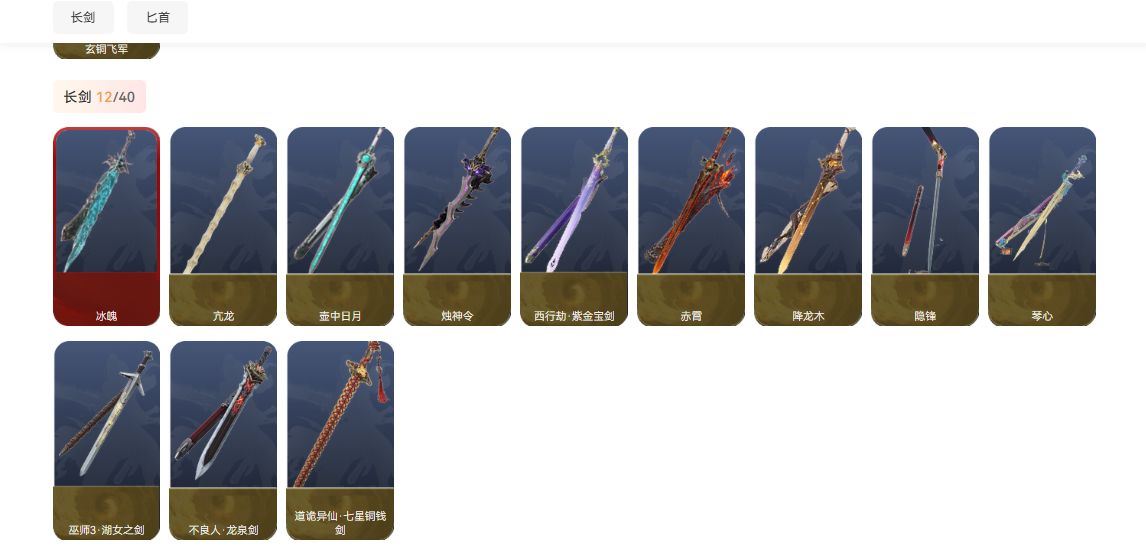Open the 亢龙 sword card
This screenshot has height=557, width=1146.
(x=224, y=226)
